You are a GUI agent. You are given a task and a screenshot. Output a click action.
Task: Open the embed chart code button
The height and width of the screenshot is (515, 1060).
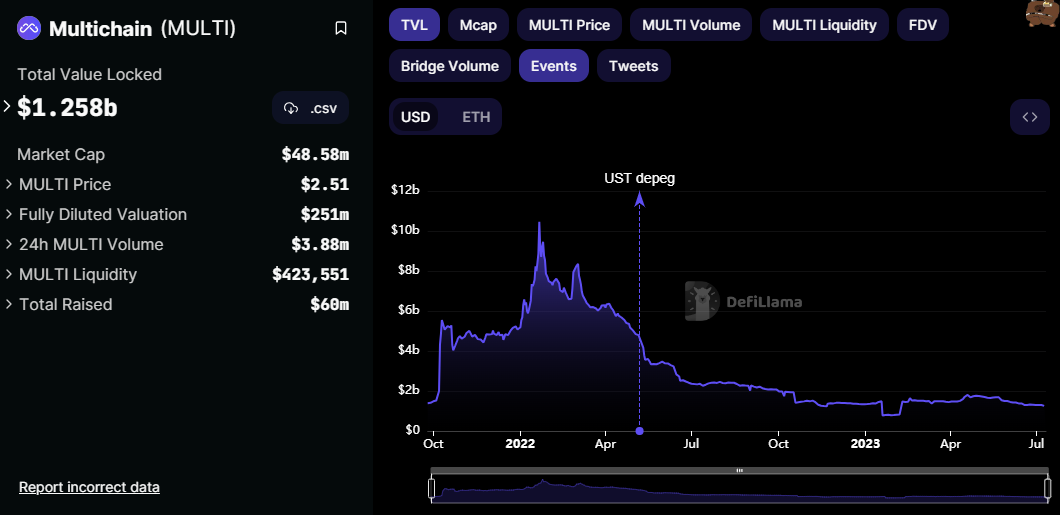tap(1030, 117)
